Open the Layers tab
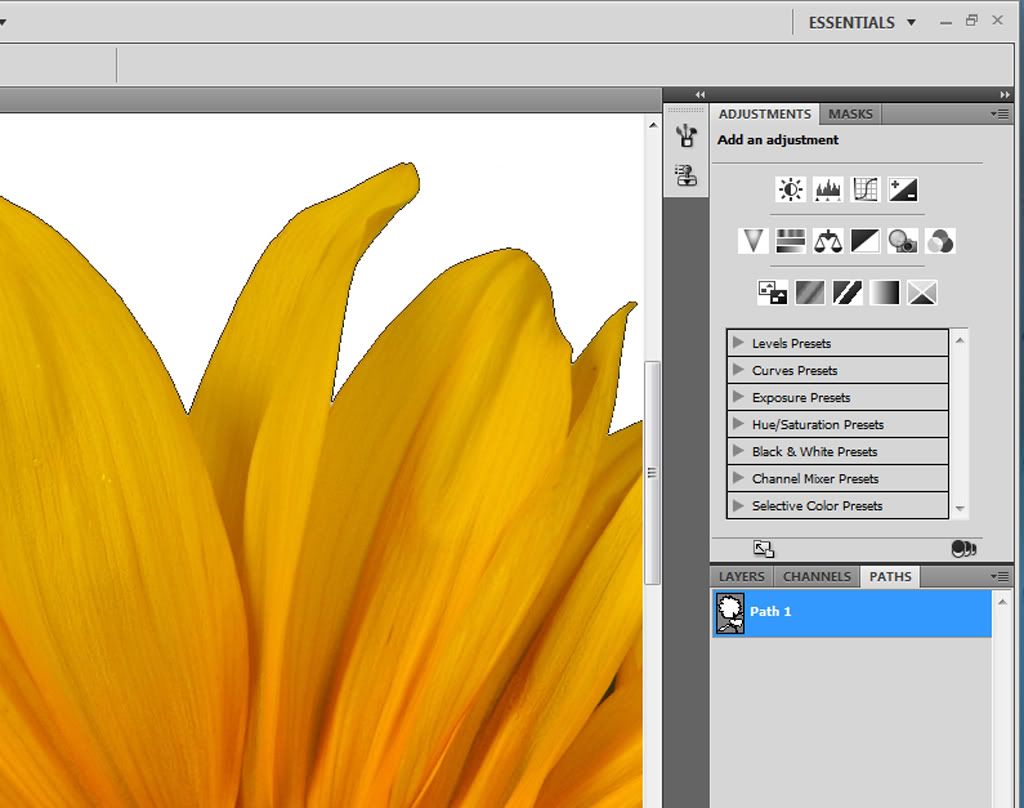The image size is (1024, 808). tap(741, 577)
